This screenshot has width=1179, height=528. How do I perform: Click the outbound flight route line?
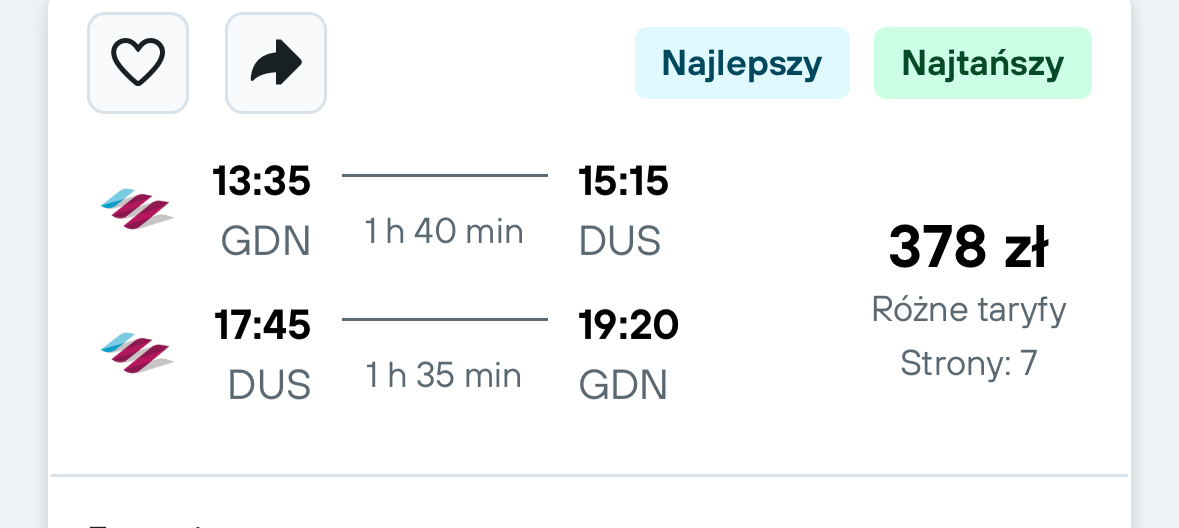tap(445, 176)
